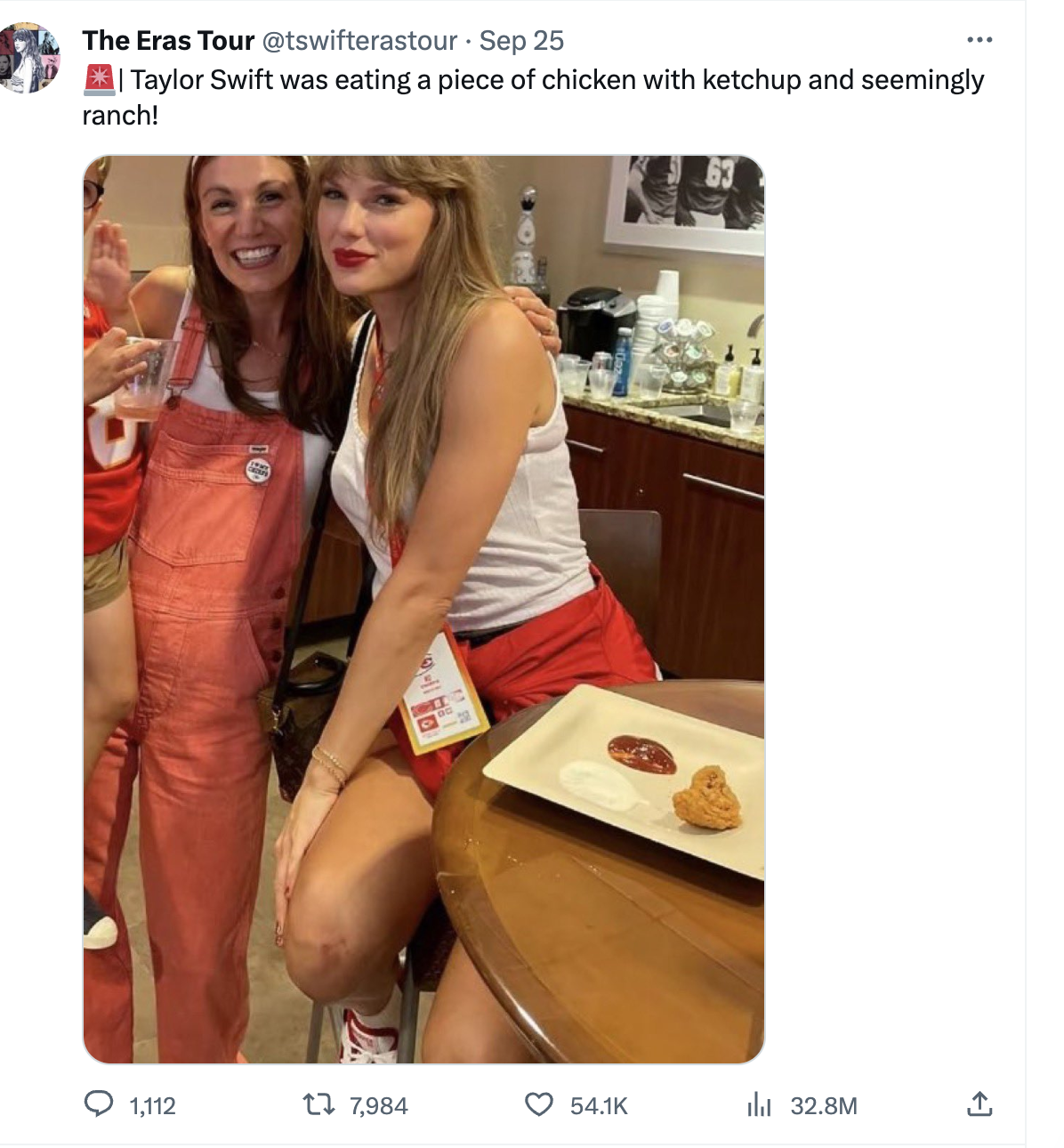The height and width of the screenshot is (1148, 1064).
Task: Click the 54.1K likes count
Action: [x=599, y=1106]
